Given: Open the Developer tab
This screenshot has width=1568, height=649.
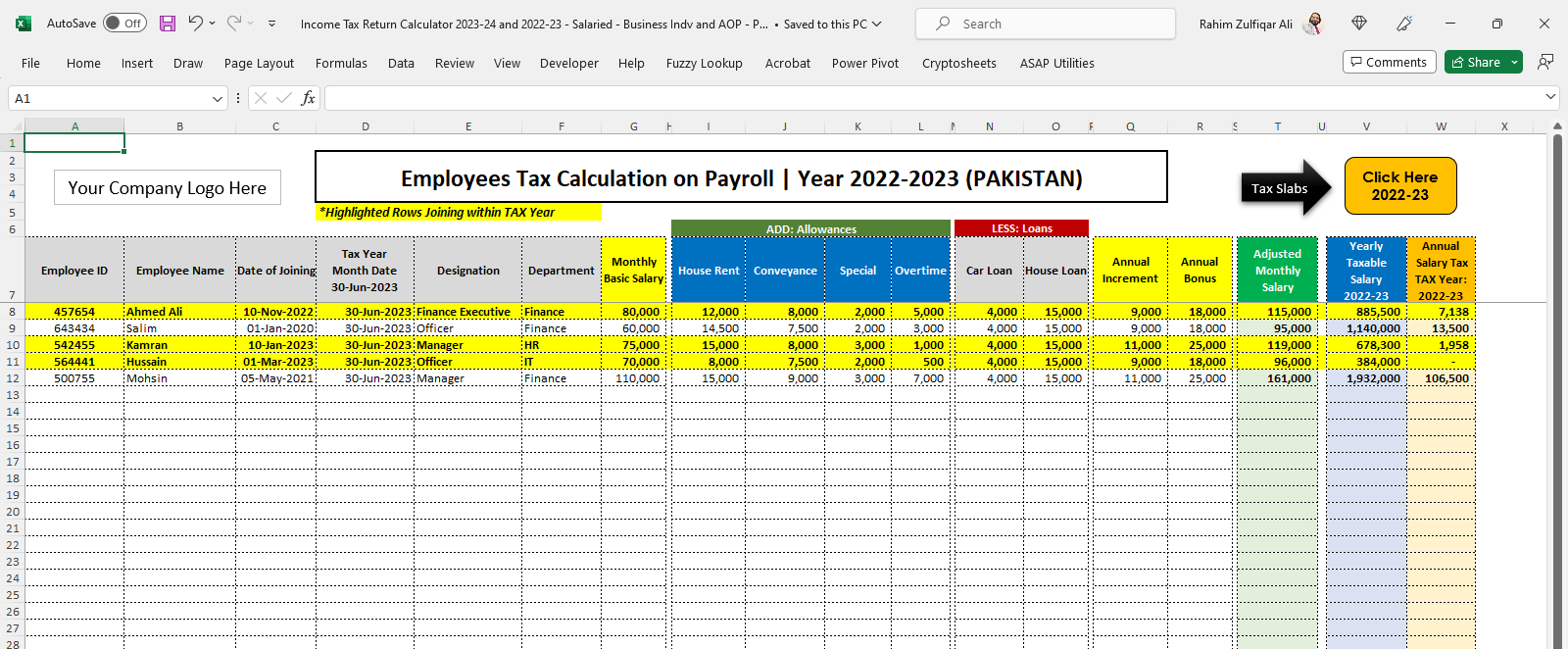Looking at the screenshot, I should tap(569, 63).
